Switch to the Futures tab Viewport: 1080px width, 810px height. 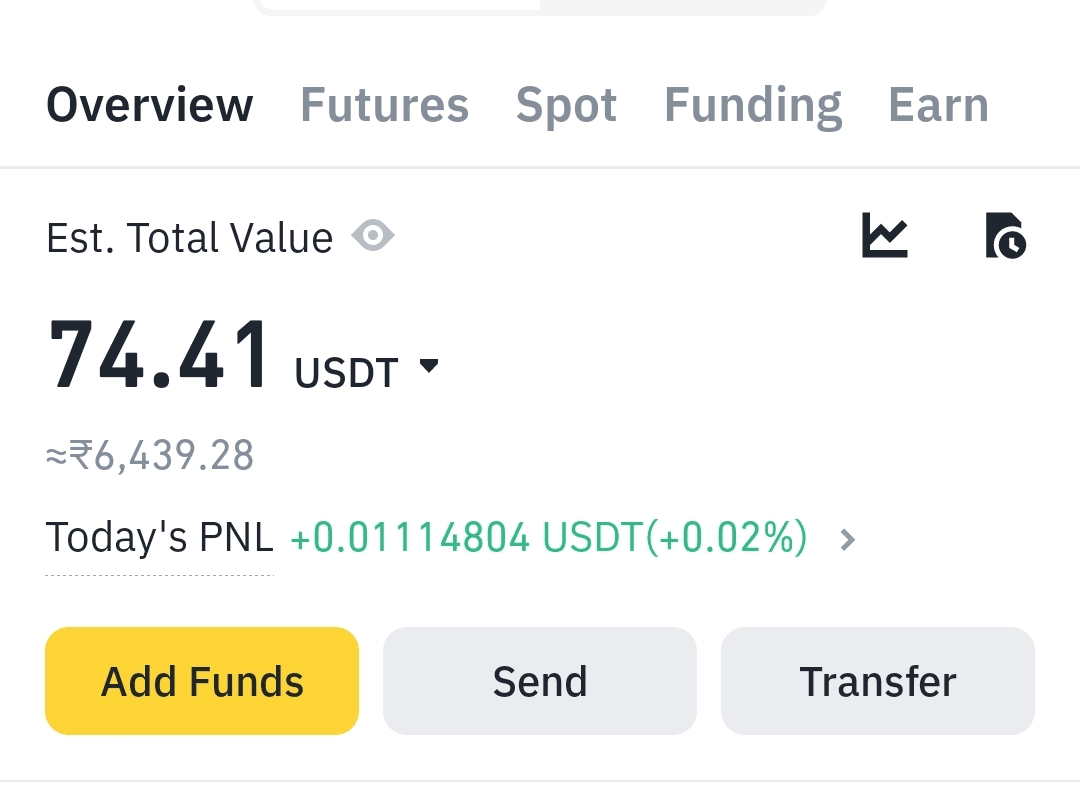pyautogui.click(x=384, y=105)
